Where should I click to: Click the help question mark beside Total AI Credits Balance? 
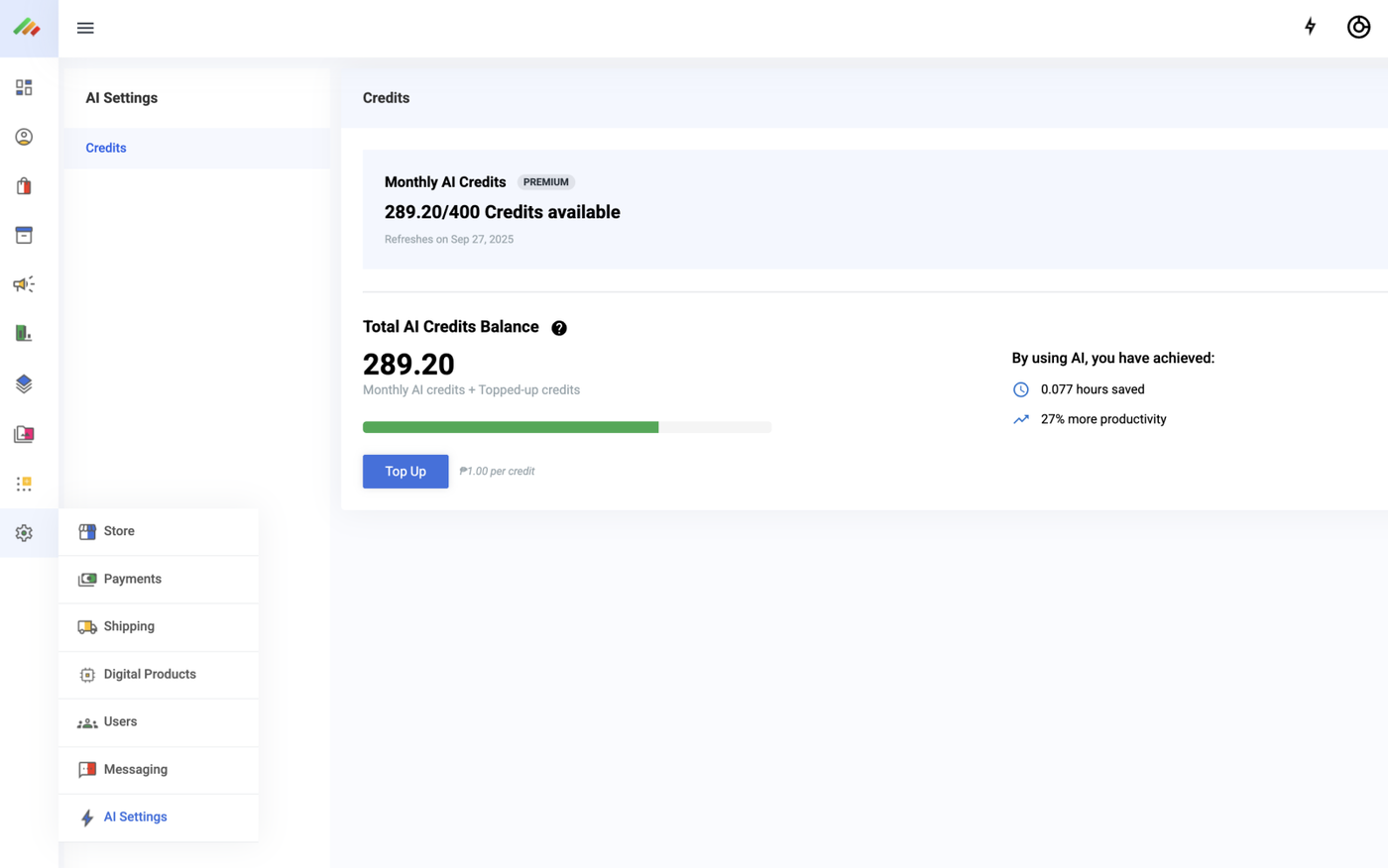coord(559,328)
